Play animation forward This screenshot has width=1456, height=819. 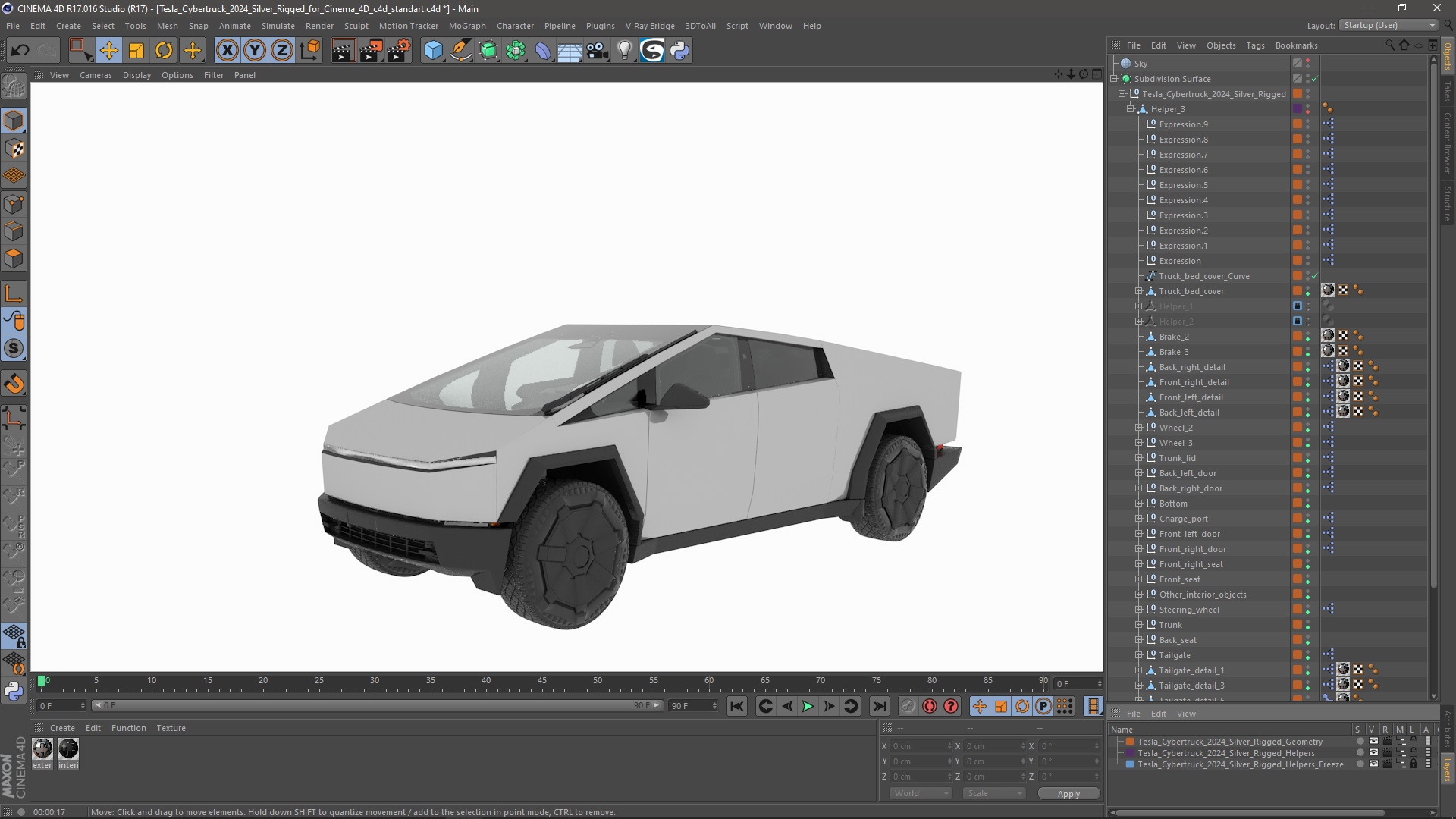(x=808, y=707)
